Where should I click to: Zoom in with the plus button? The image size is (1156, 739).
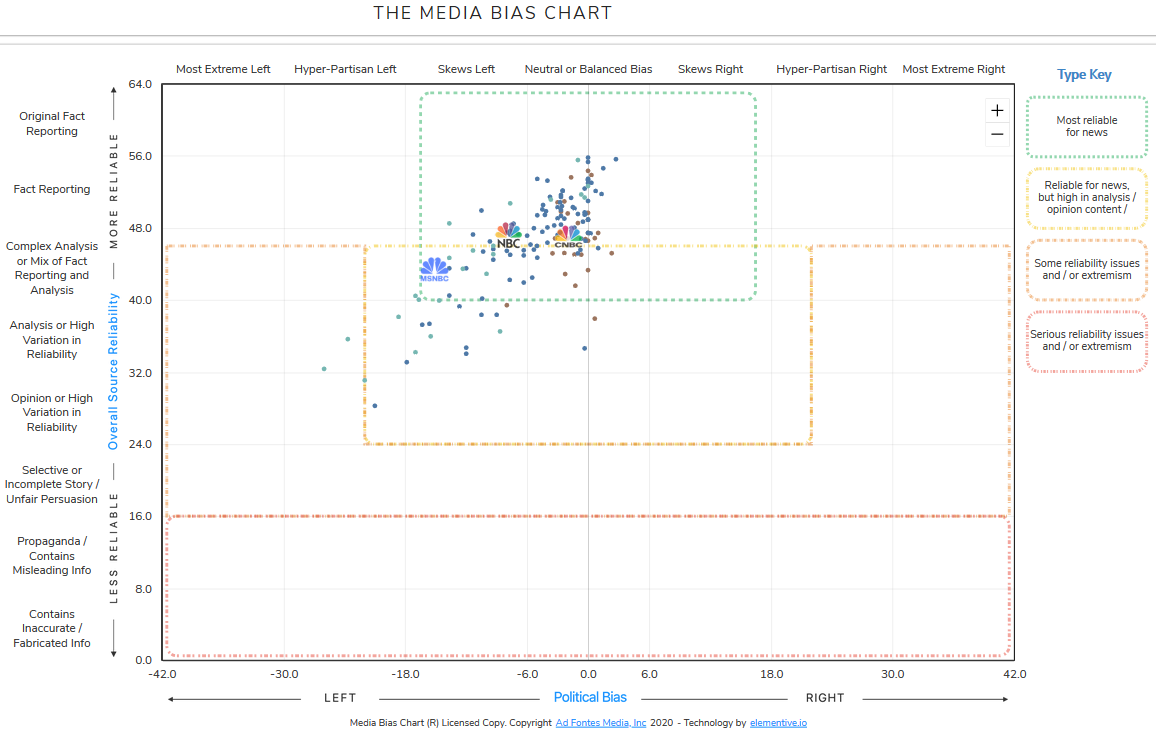click(x=997, y=111)
